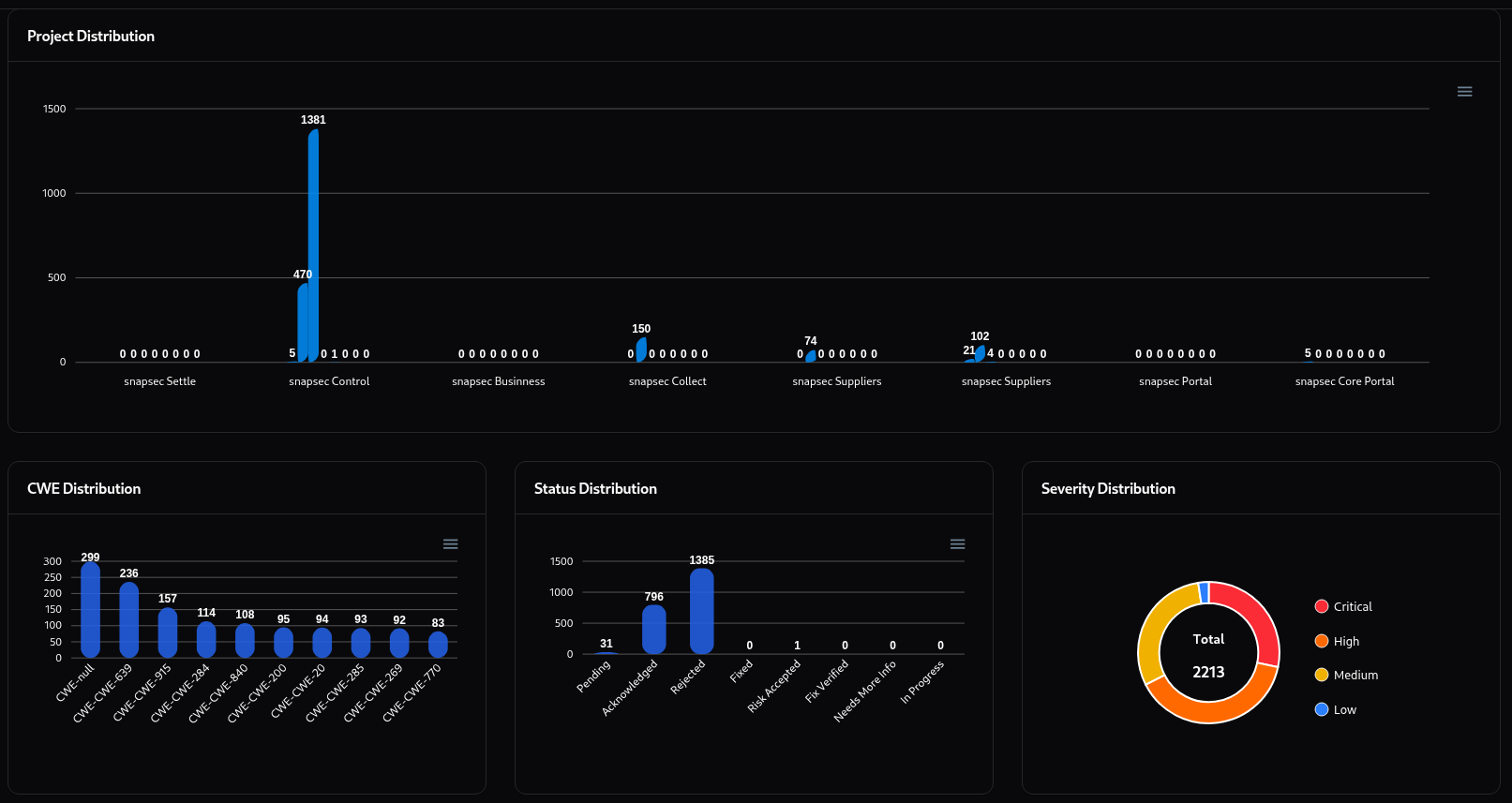The image size is (1512, 803).
Task: Click the 470 bar in snapsec Control
Action: tap(303, 323)
